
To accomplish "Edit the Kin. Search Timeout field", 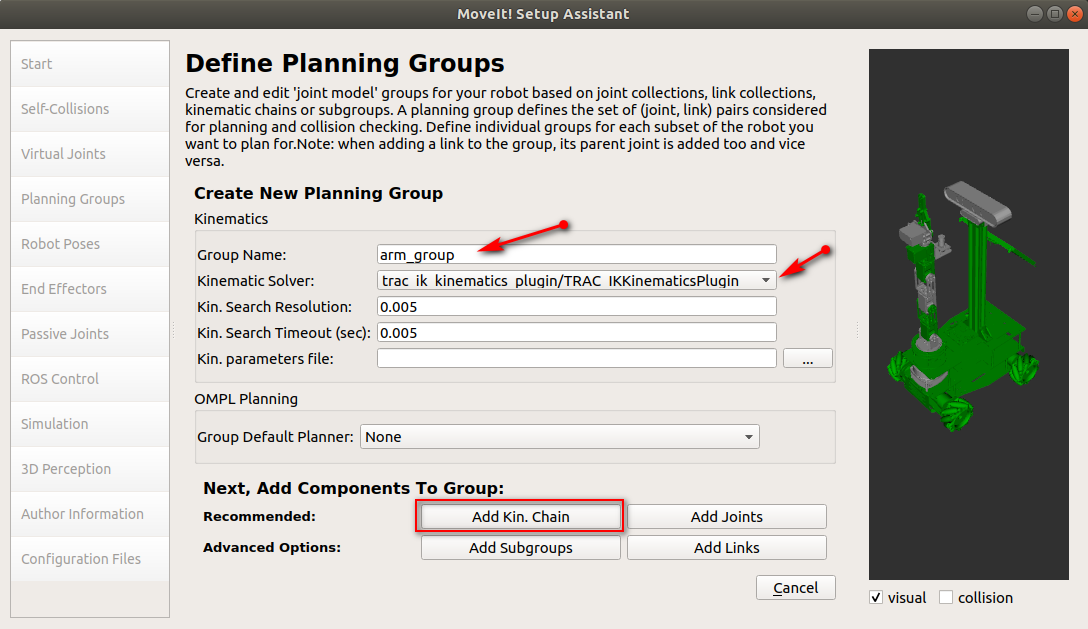I will pyautogui.click(x=577, y=333).
